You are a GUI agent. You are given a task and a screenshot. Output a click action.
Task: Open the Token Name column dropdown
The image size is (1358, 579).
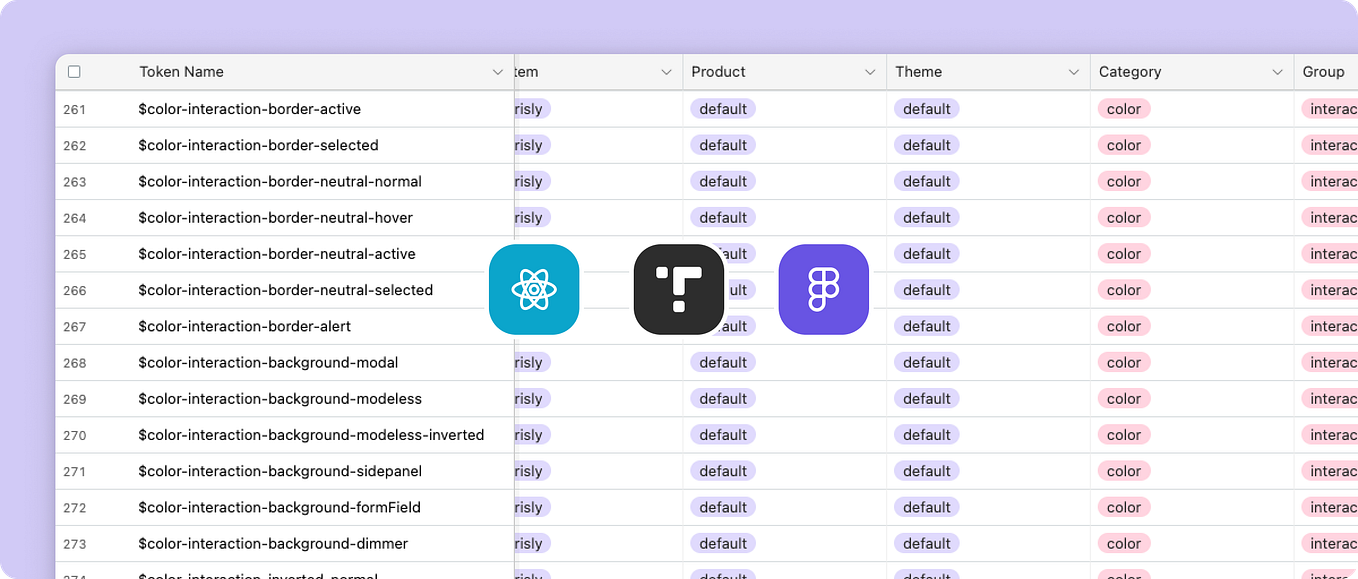pos(497,71)
